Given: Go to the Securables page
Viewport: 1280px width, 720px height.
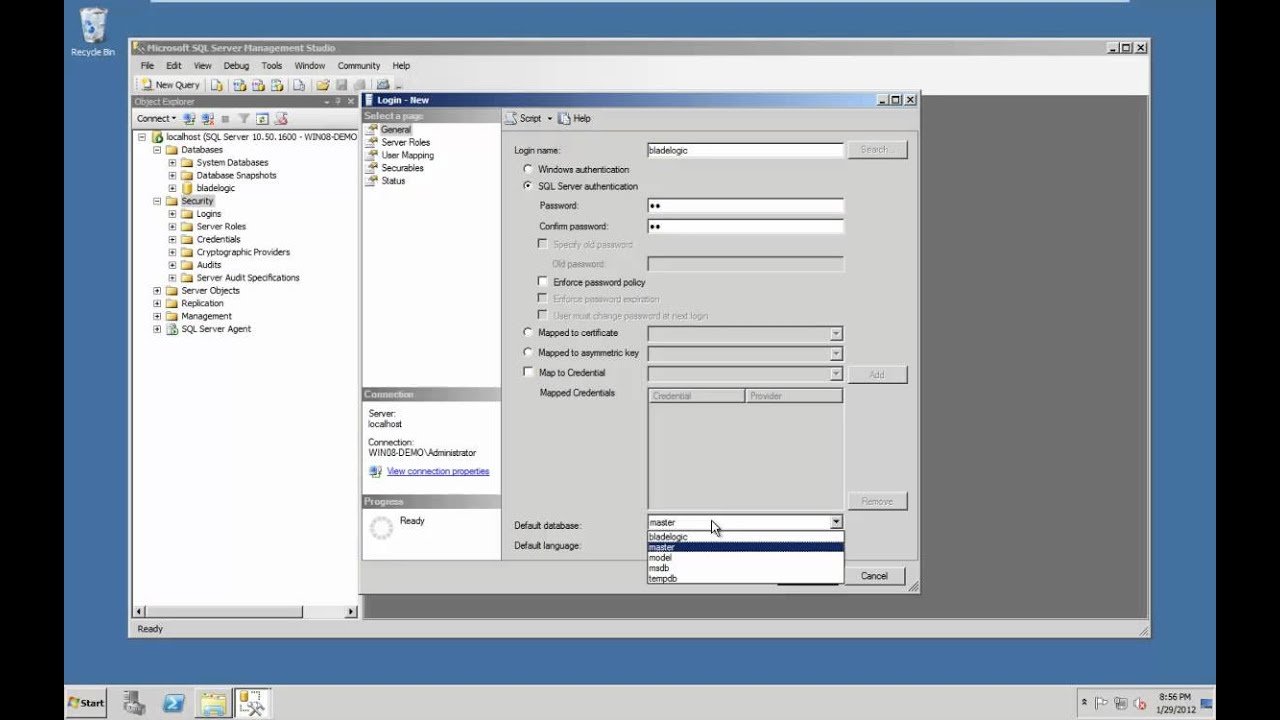Looking at the screenshot, I should 402,168.
